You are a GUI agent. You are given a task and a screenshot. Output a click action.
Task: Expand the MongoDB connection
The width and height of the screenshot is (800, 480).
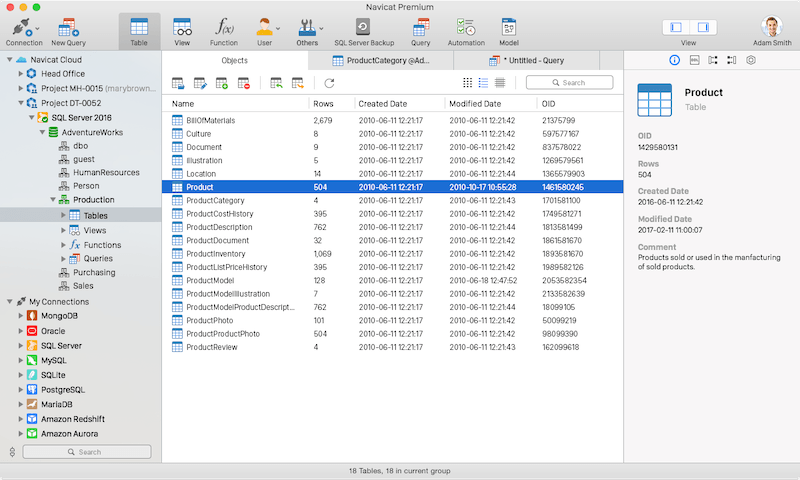(x=20, y=316)
